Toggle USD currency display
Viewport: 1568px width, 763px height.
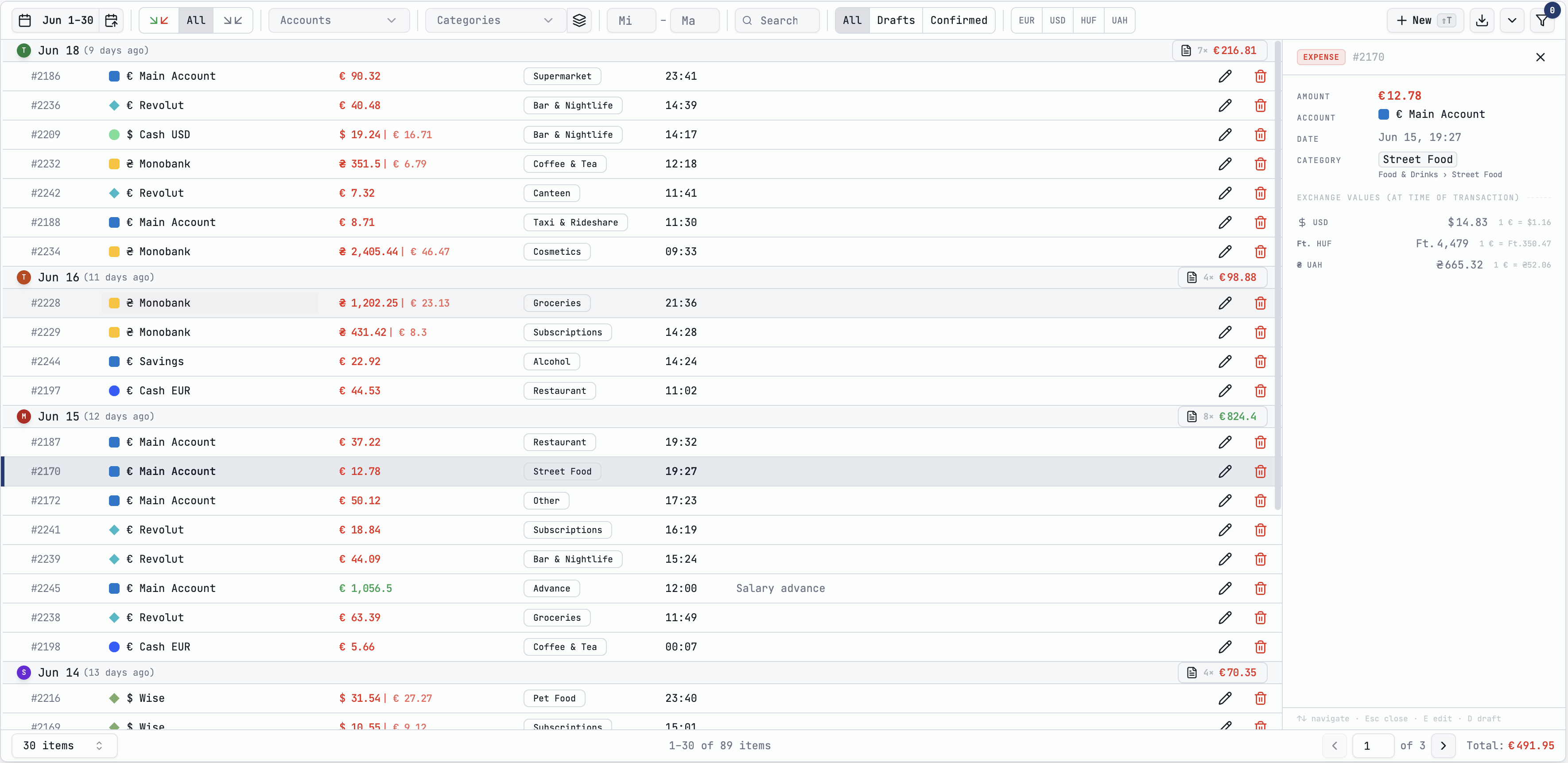[1058, 21]
